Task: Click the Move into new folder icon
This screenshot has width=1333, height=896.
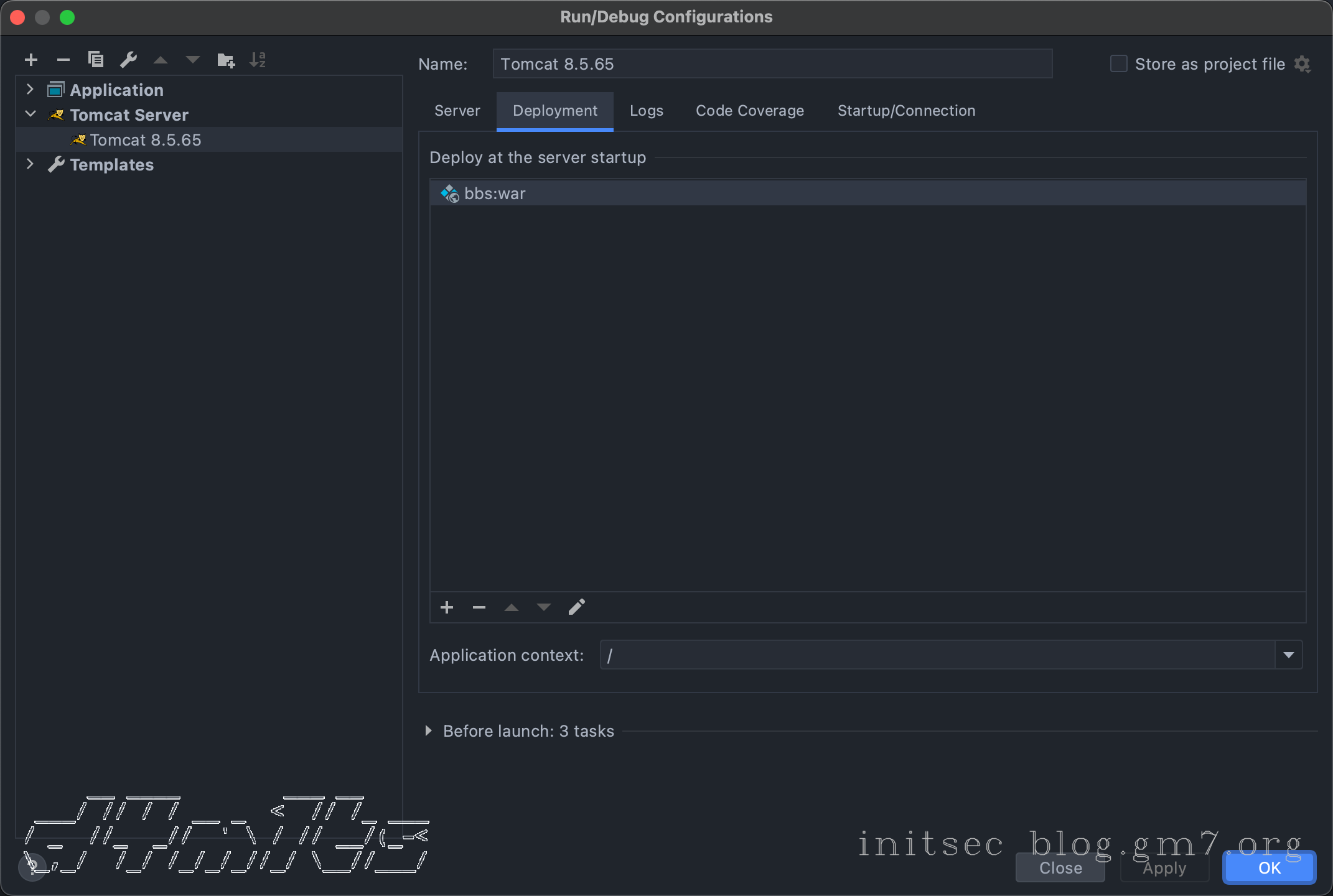Action: coord(225,60)
